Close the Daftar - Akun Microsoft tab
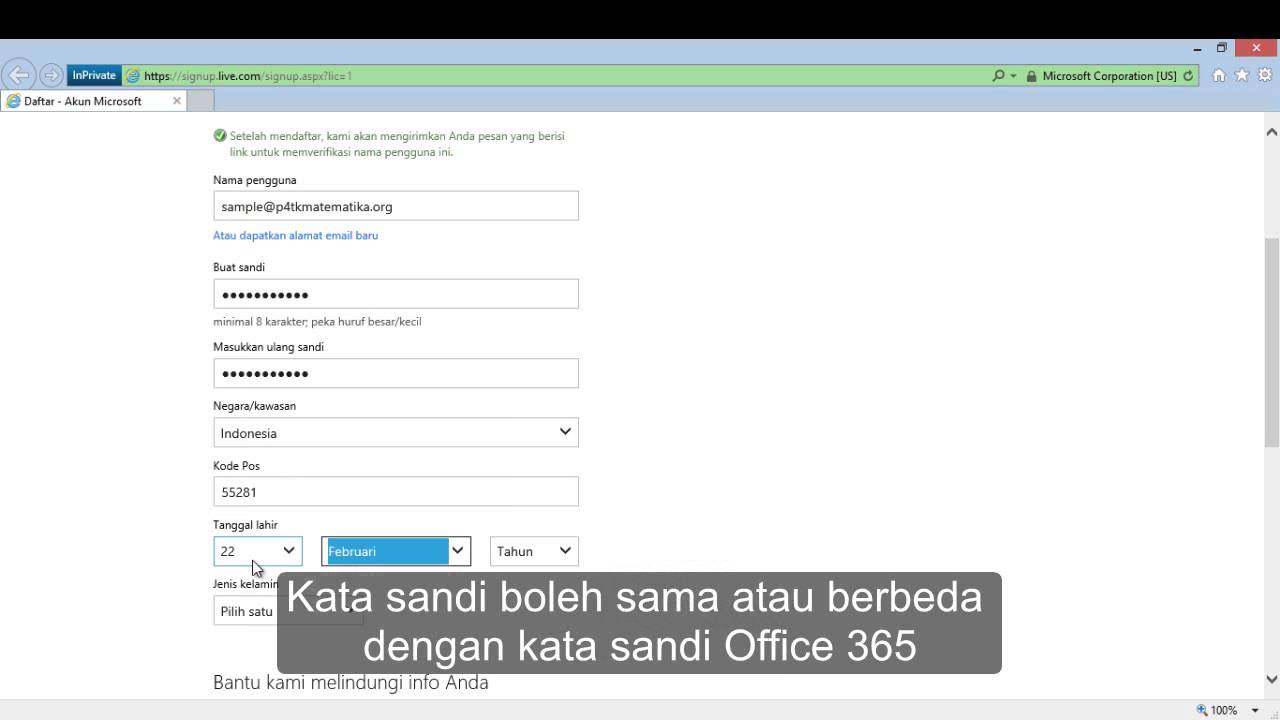 (x=177, y=101)
